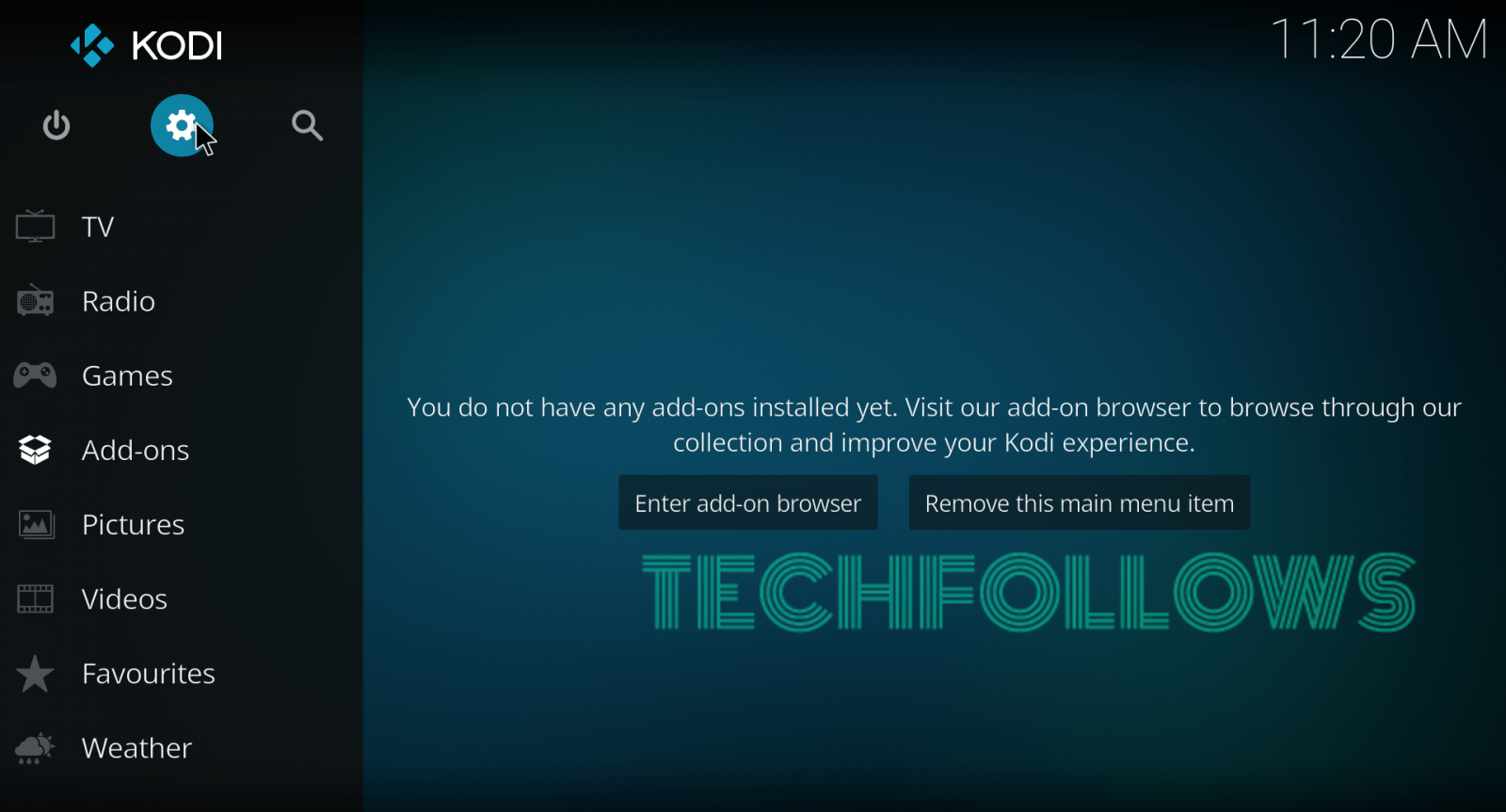Click the power icon
1506x812 pixels.
pyautogui.click(x=56, y=125)
